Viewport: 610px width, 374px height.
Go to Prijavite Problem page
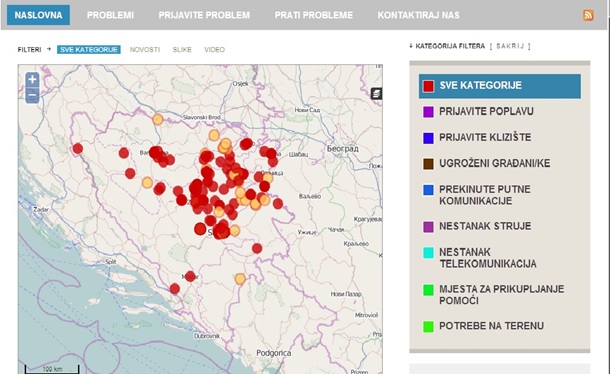pyautogui.click(x=204, y=15)
